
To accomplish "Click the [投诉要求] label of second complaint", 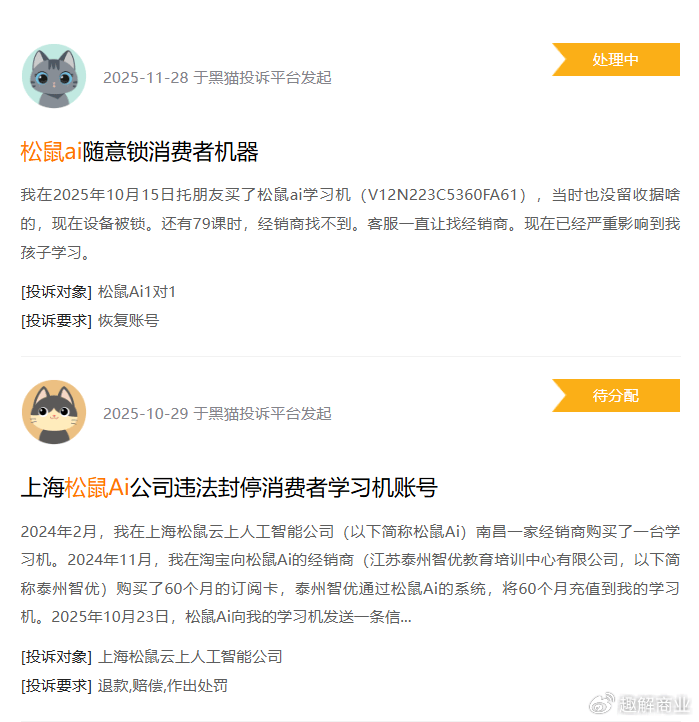I will coord(56,686).
